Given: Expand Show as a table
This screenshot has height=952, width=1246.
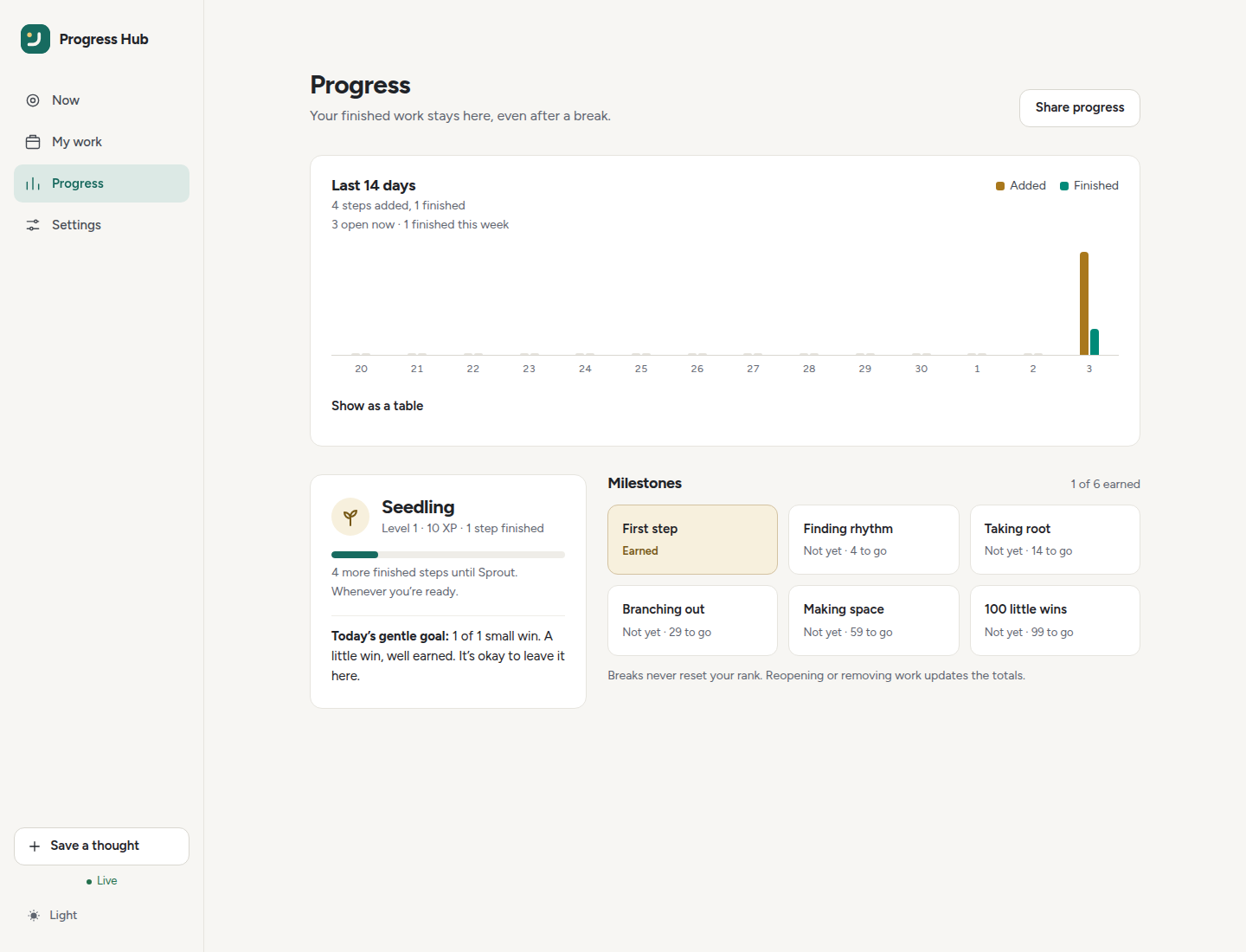Looking at the screenshot, I should (377, 406).
